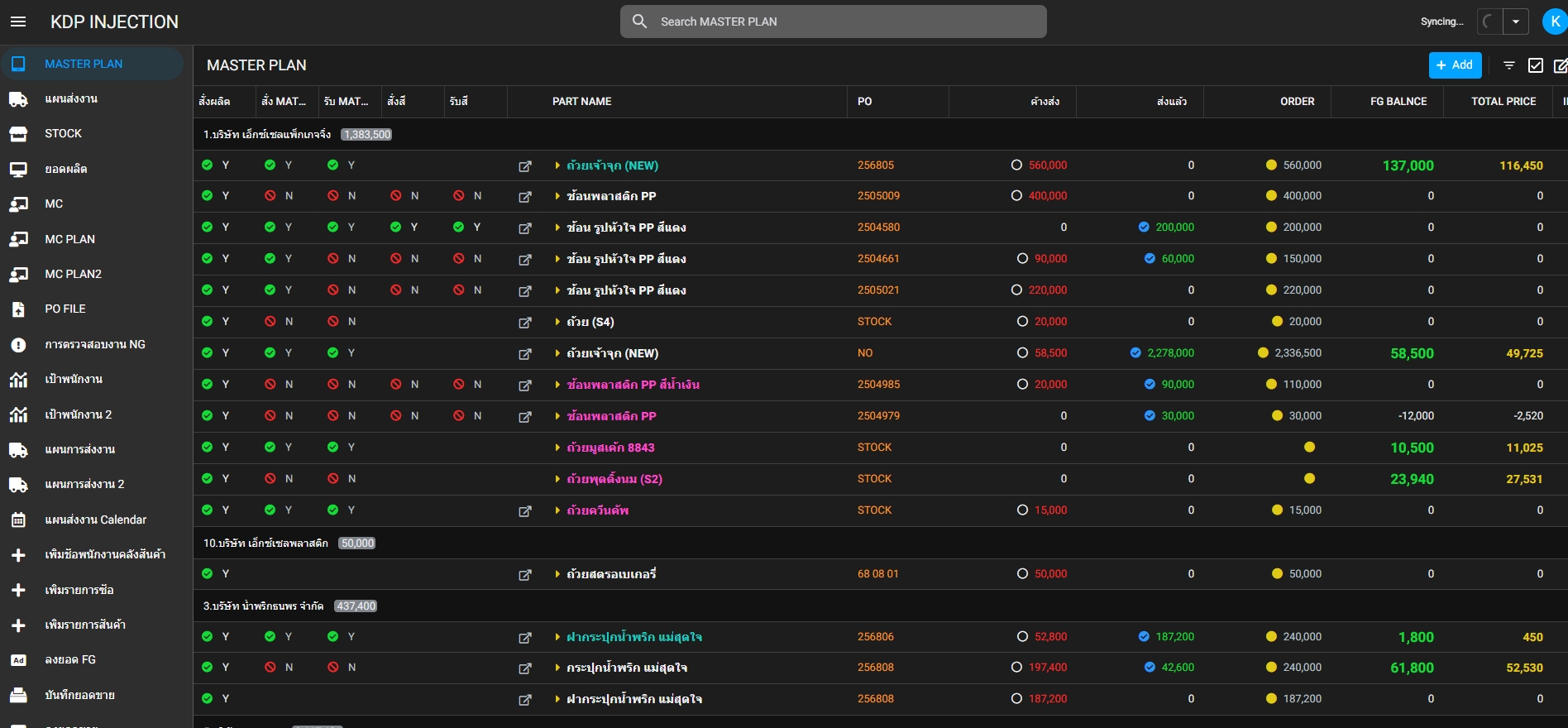The width and height of the screenshot is (1568, 728).
Task: Open external link icon for PO 68 08 01 row
Action: click(525, 575)
